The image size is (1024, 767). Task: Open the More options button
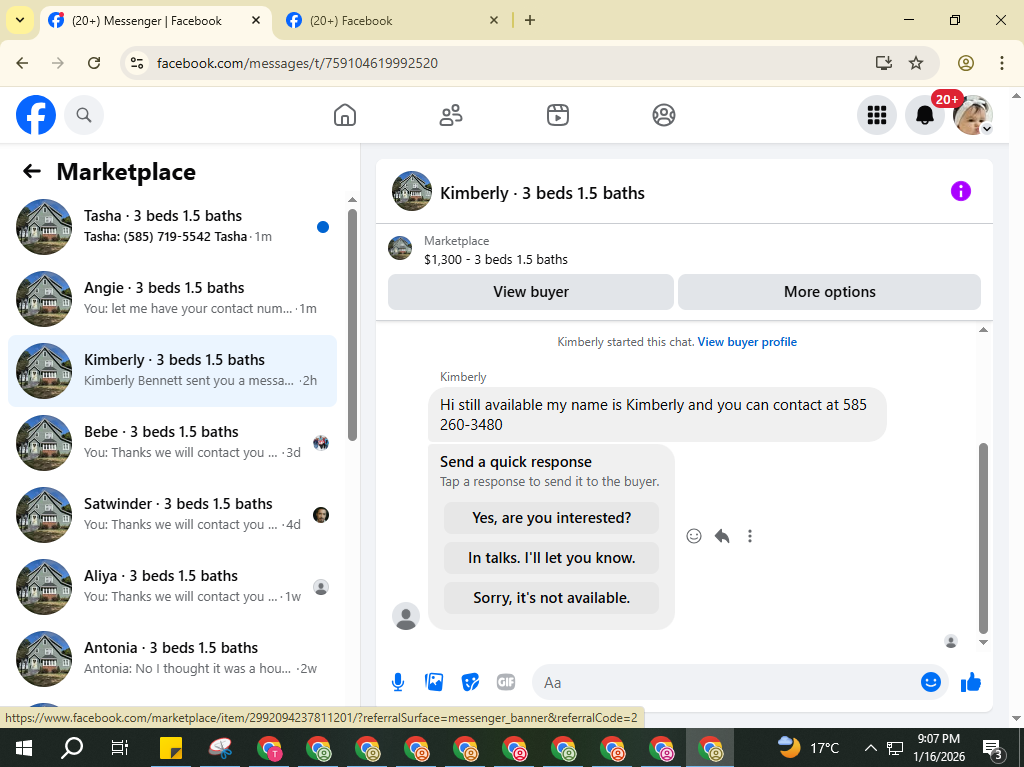click(x=829, y=292)
